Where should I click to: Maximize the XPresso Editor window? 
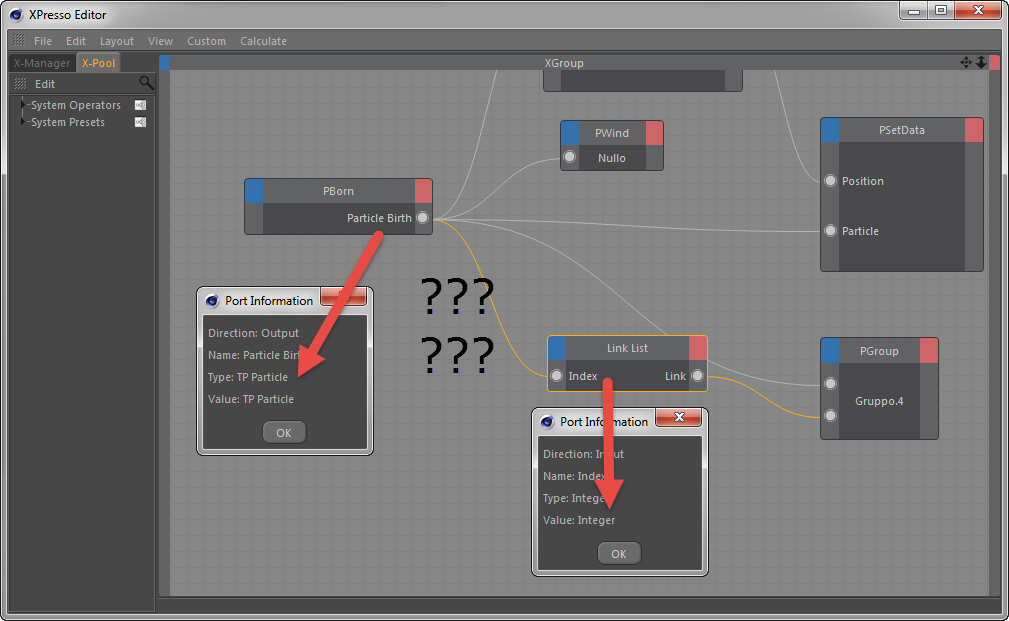[x=941, y=10]
